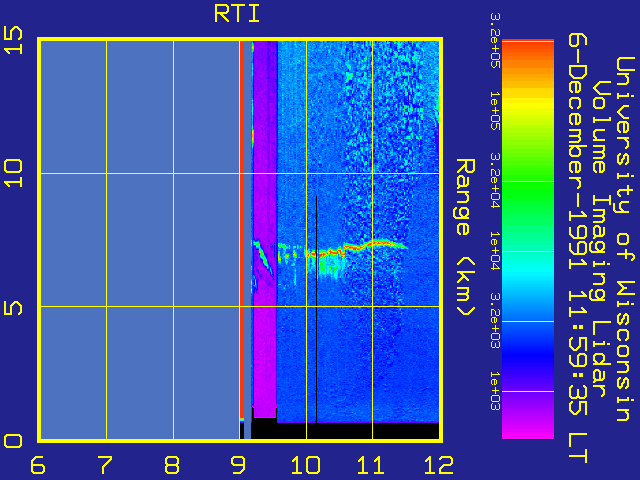Click the x-axis label 11
The width and height of the screenshot is (640, 480).
pyautogui.click(x=371, y=465)
